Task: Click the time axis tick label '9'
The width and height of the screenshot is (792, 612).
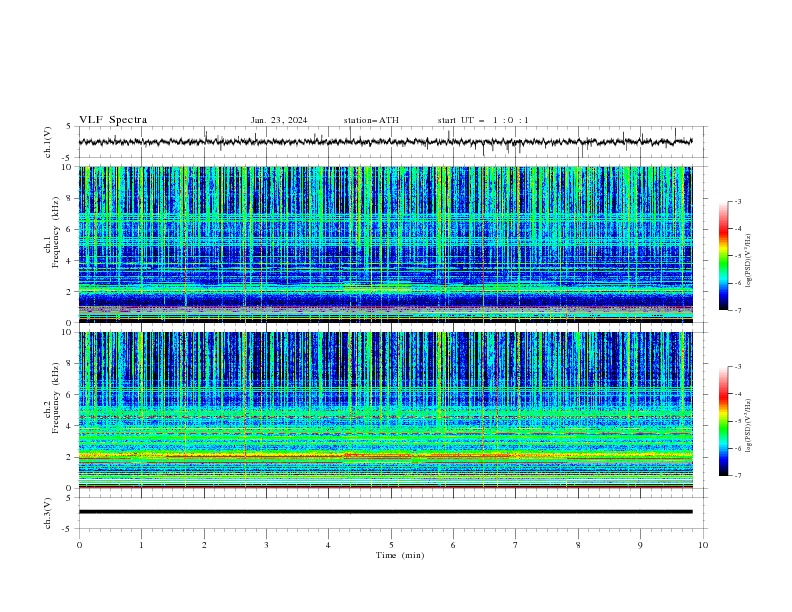Action: pyautogui.click(x=640, y=545)
